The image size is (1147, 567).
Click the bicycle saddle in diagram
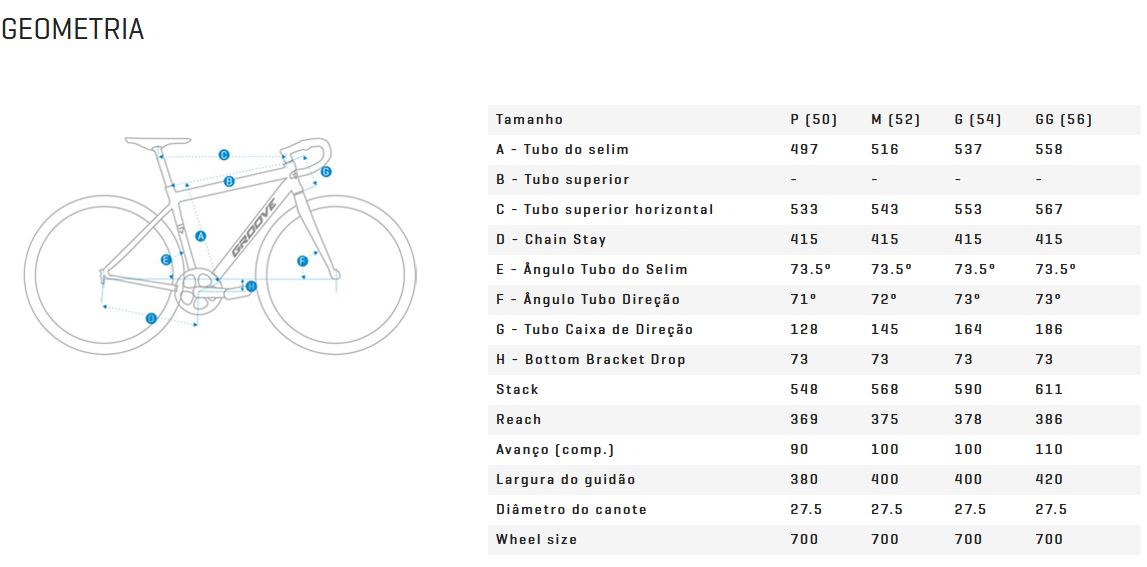pyautogui.click(x=157, y=141)
